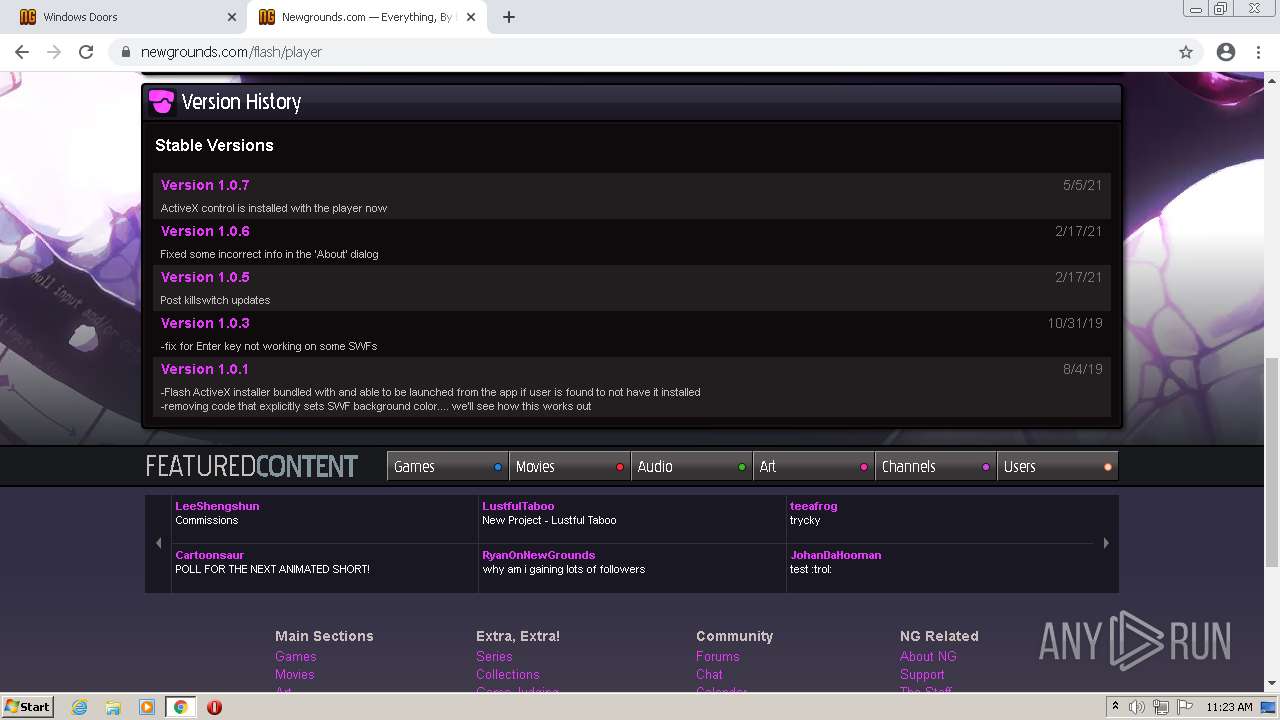Open the Series footer link
The height and width of the screenshot is (720, 1280).
pos(494,656)
